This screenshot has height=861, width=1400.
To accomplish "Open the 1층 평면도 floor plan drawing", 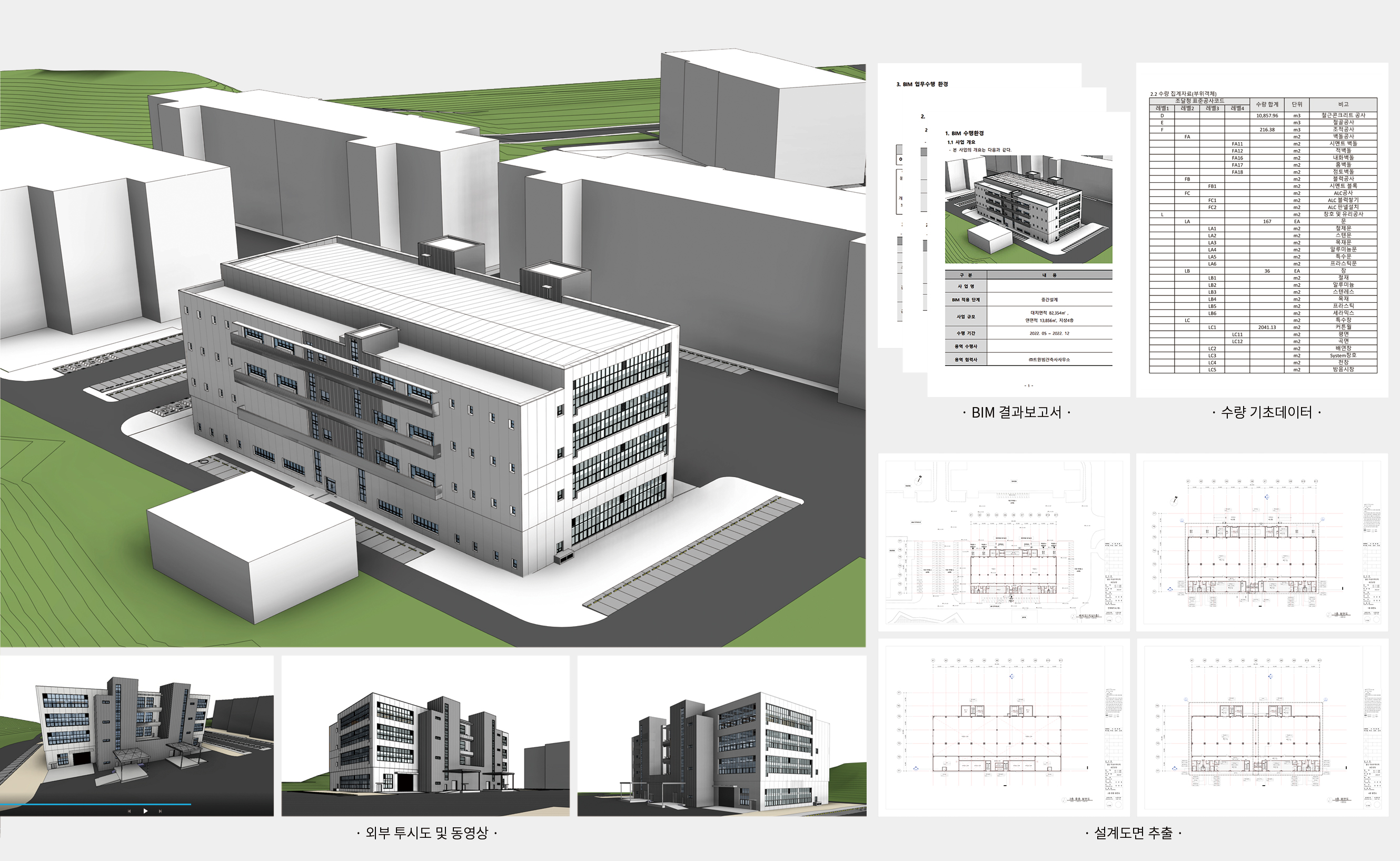I will click(x=1262, y=542).
